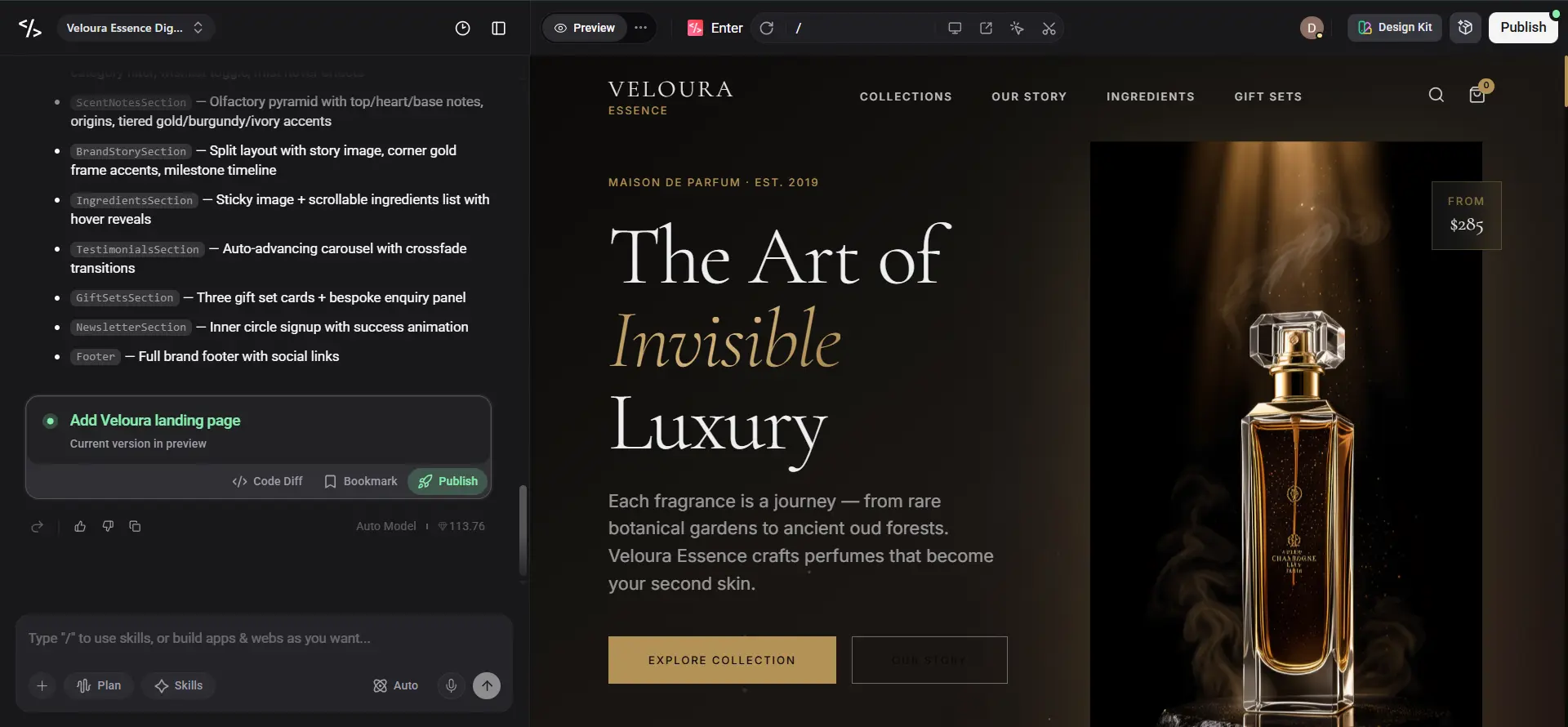Click the ScentNotesSection code tag
This screenshot has width=1568, height=727.
point(131,102)
